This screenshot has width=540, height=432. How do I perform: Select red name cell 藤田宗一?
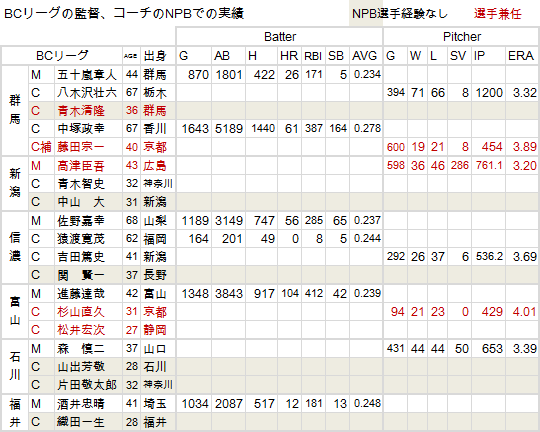[88, 147]
